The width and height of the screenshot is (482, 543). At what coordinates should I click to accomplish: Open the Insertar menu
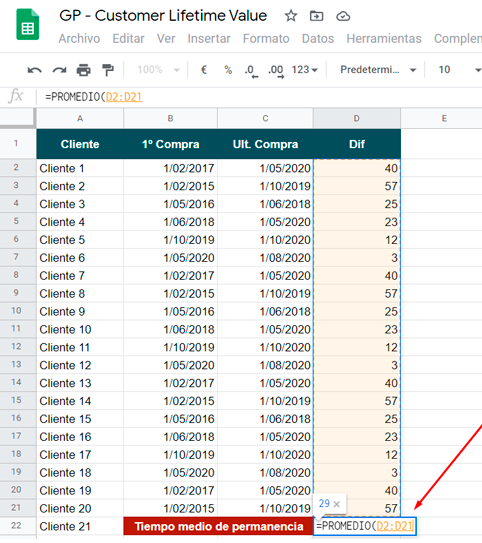(209, 38)
